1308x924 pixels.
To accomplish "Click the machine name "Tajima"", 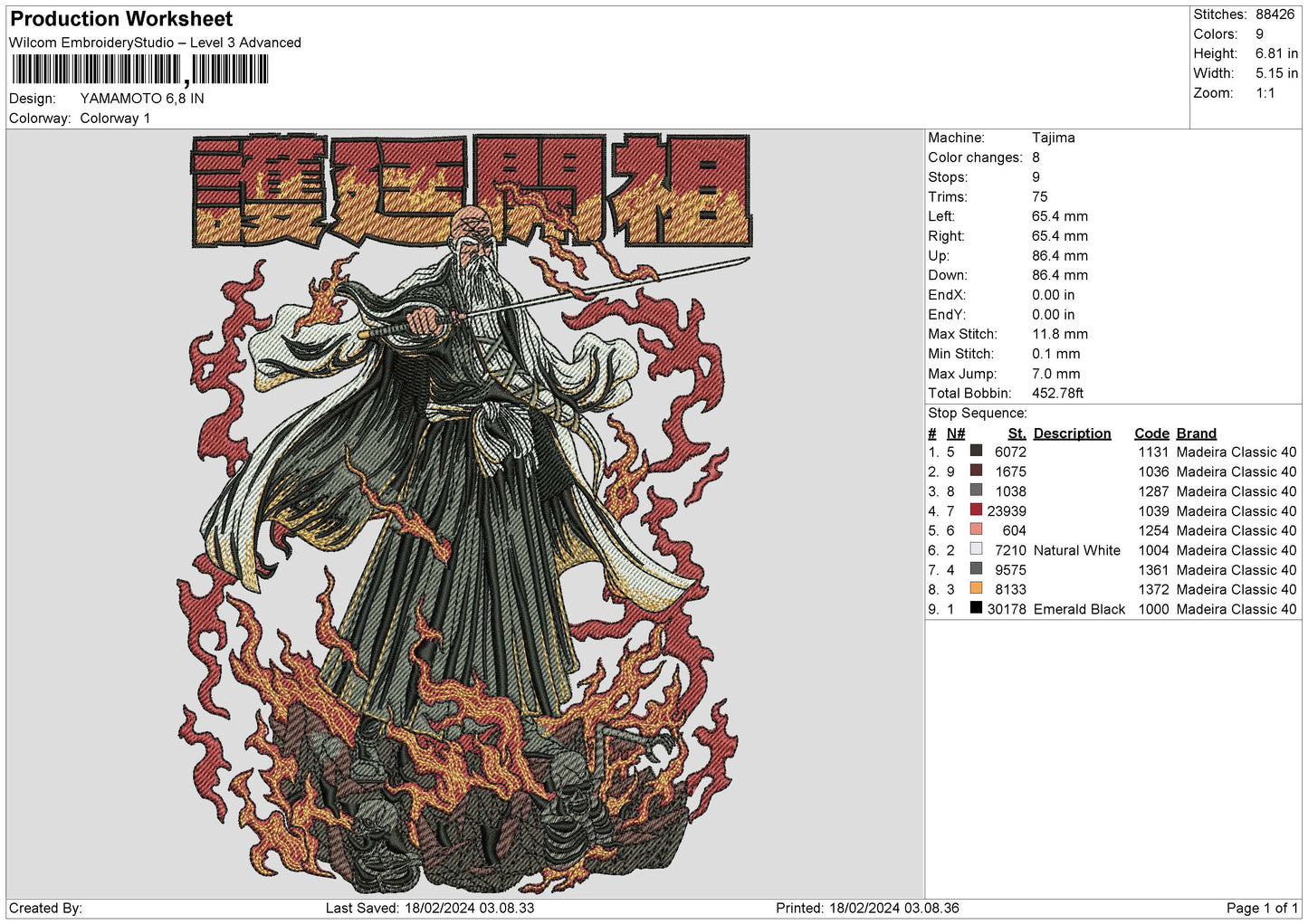I will 1054,138.
